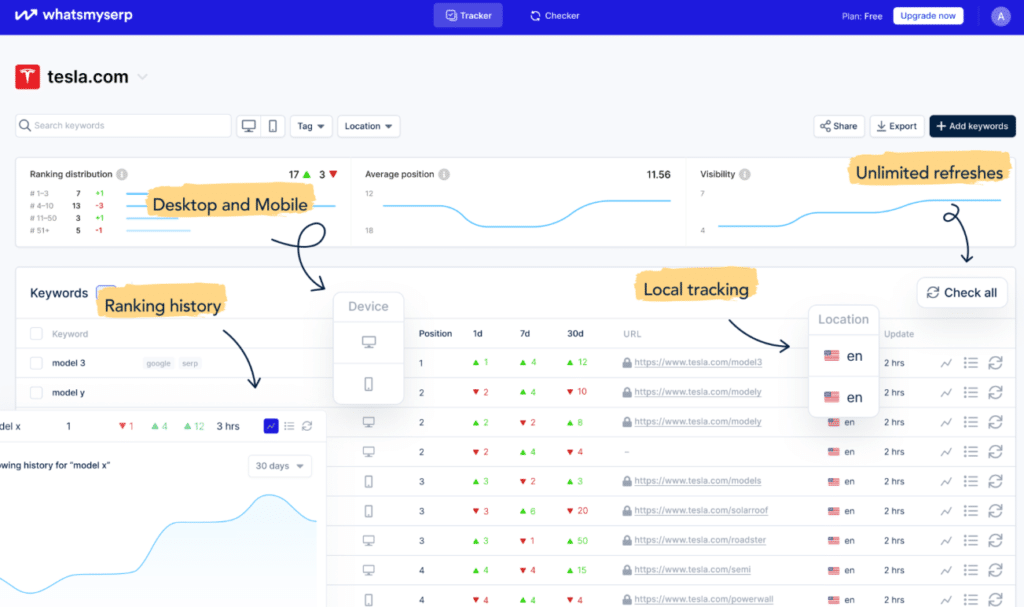Sort by the 7d column header

[x=524, y=333]
